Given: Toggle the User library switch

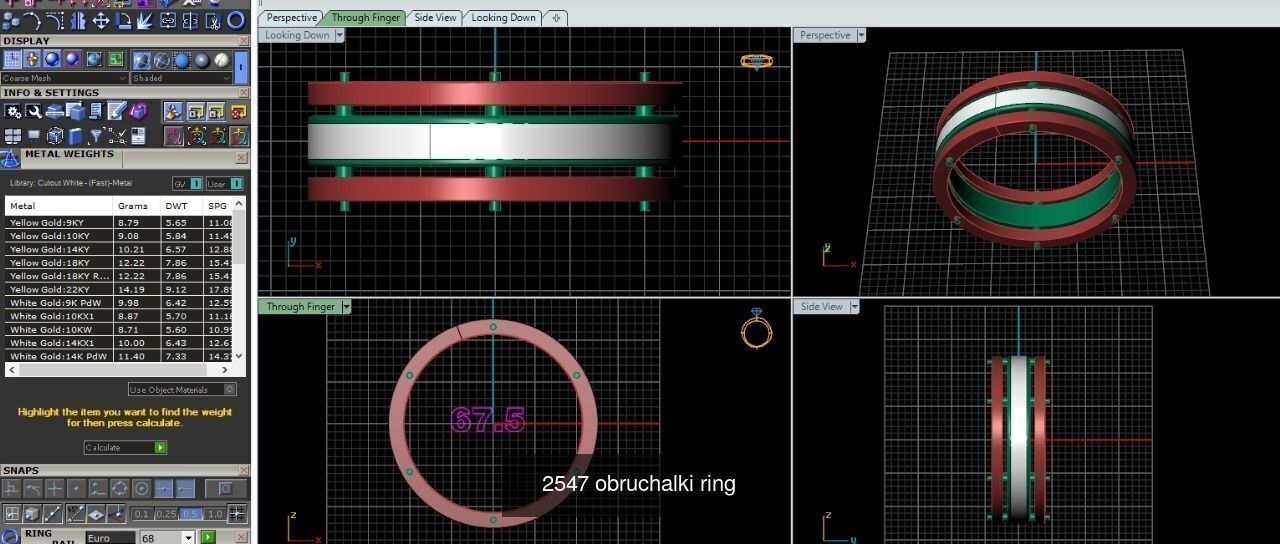Looking at the screenshot, I should coord(224,183).
